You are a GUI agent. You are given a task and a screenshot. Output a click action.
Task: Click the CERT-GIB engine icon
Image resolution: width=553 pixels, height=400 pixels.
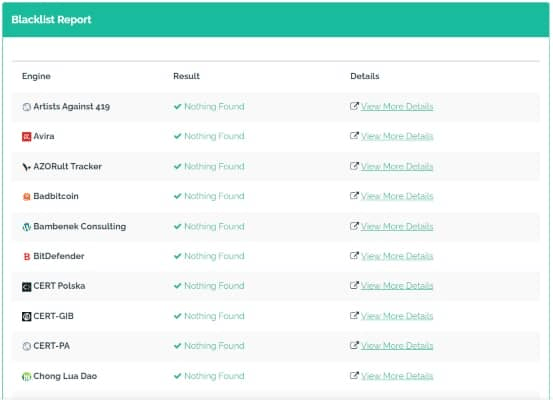(26, 316)
